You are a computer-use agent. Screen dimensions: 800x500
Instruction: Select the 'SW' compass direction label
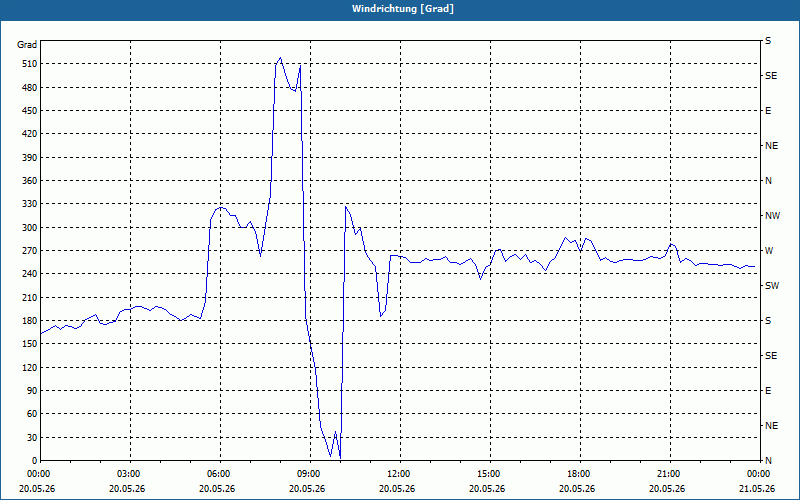772,286
